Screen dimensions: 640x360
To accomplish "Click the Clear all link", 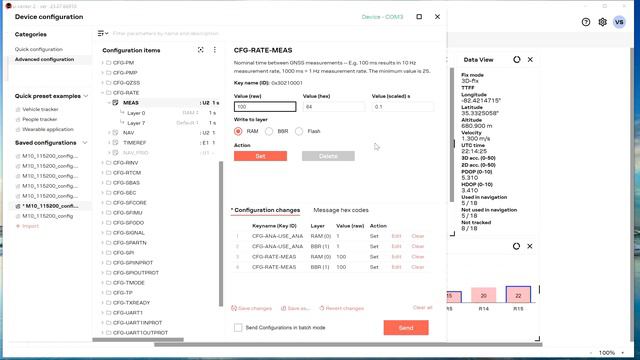I will (422, 307).
